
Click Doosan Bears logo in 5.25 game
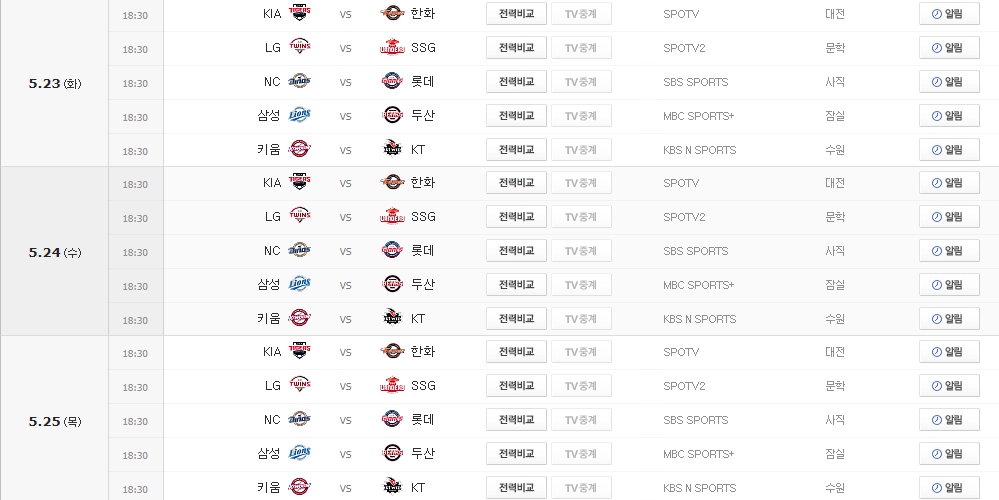392,453
